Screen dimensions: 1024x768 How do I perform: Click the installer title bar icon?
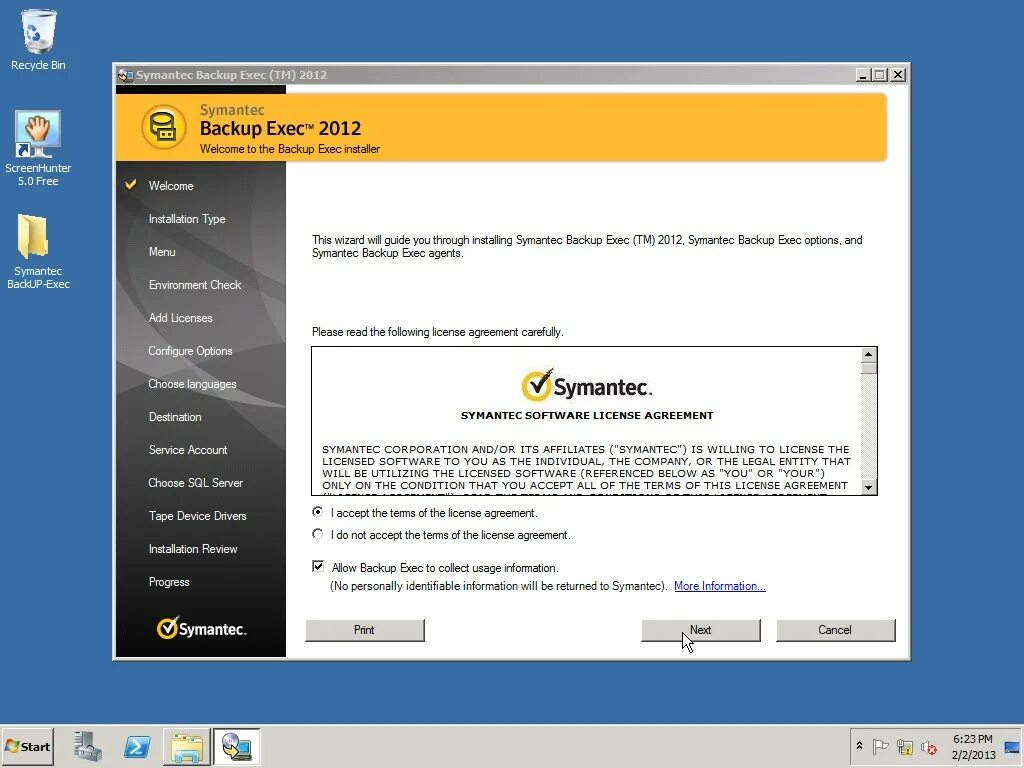125,75
